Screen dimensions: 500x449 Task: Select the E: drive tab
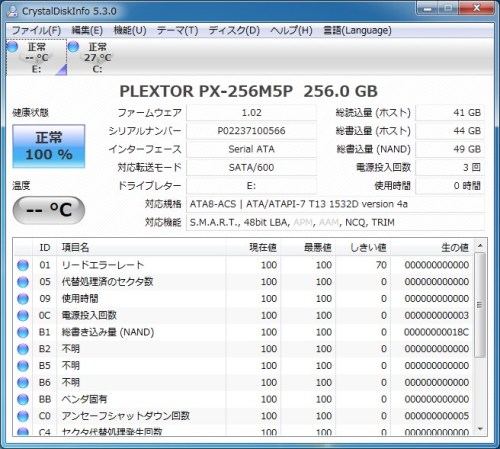37,58
